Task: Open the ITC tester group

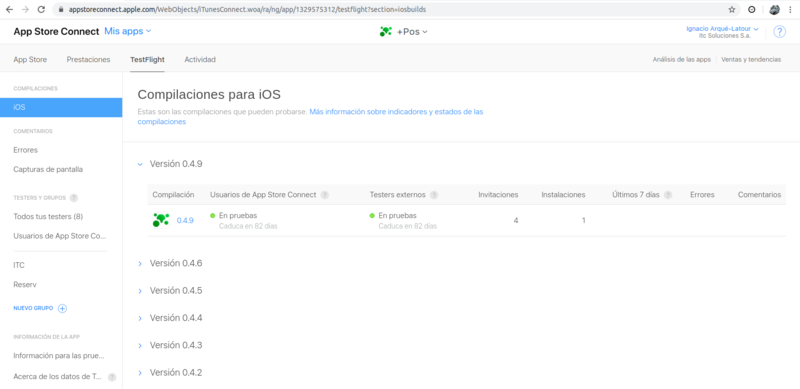Action: [x=19, y=265]
